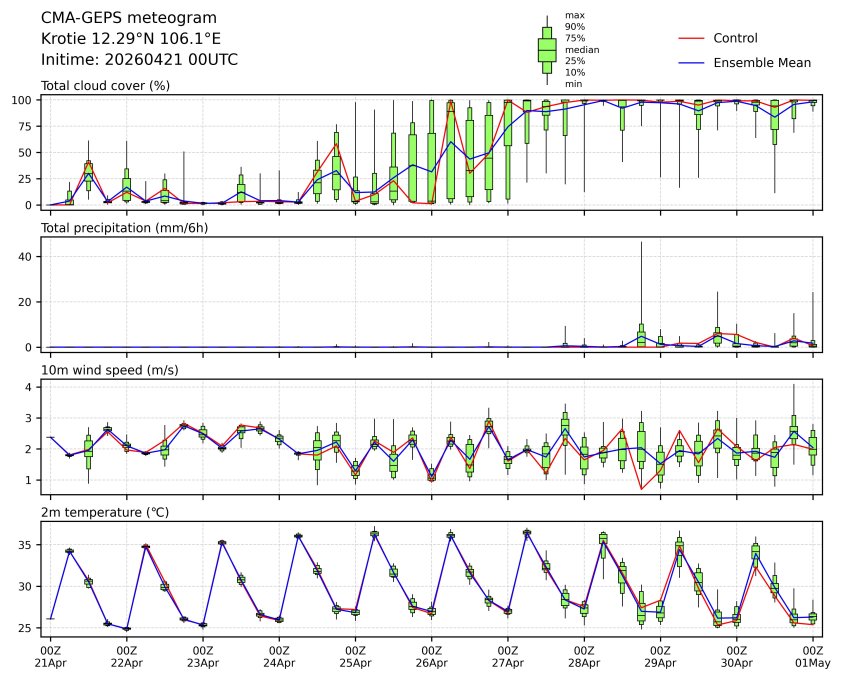Viewport: 842px width, 680px height.
Task: Select the 'Control' legend label
Action: (735, 38)
